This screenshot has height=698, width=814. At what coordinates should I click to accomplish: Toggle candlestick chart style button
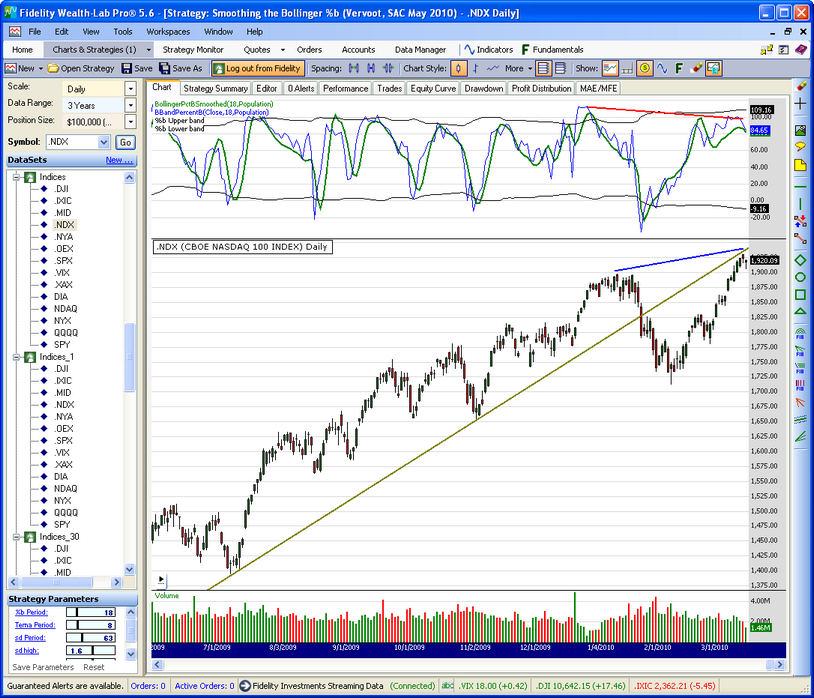click(459, 68)
